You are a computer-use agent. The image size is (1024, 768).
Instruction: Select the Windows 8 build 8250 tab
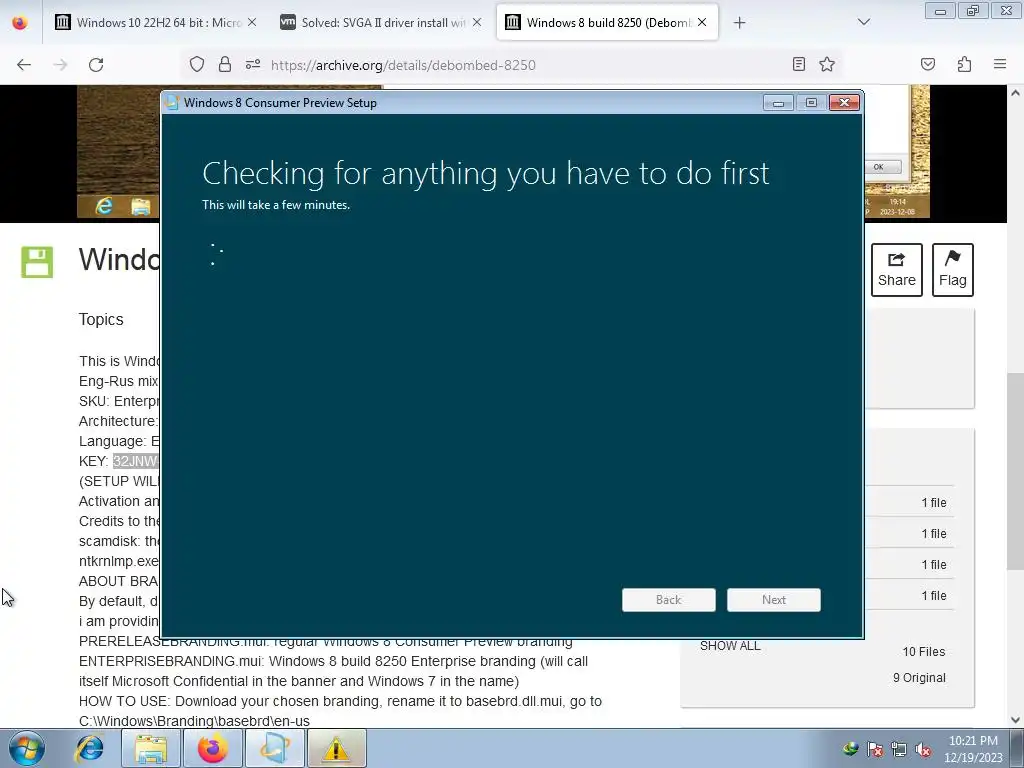point(607,23)
